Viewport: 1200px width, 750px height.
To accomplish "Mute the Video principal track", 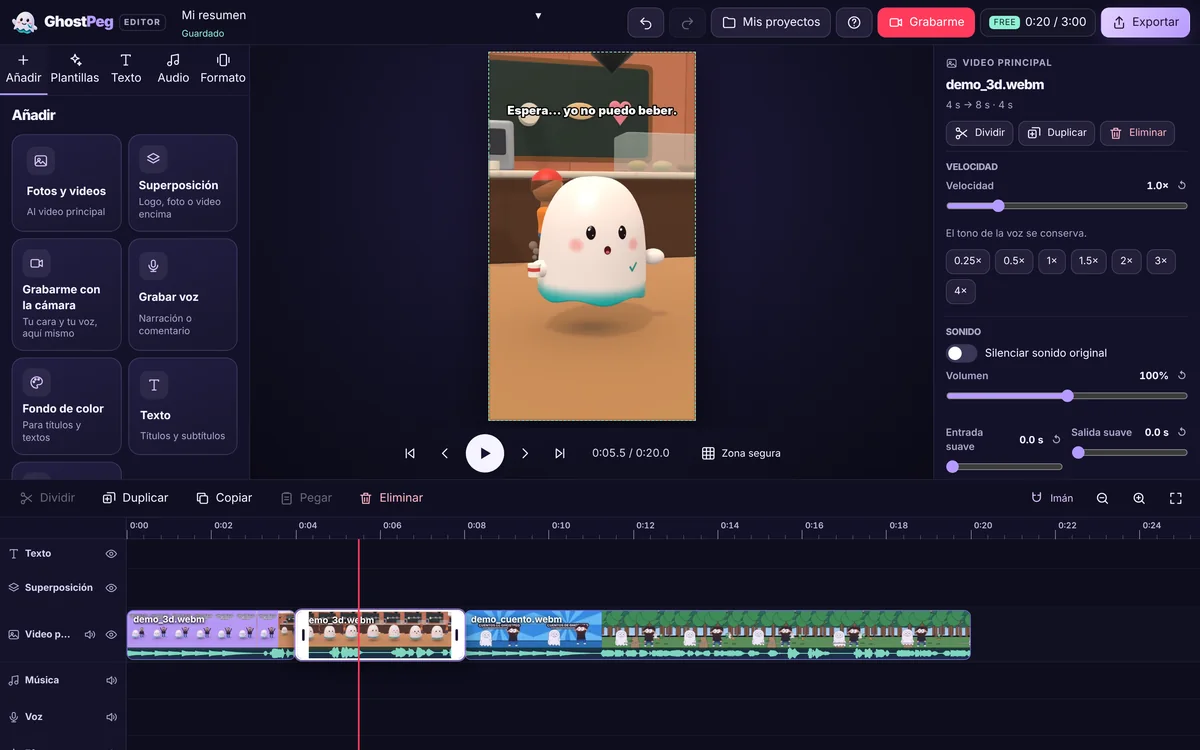I will point(90,635).
